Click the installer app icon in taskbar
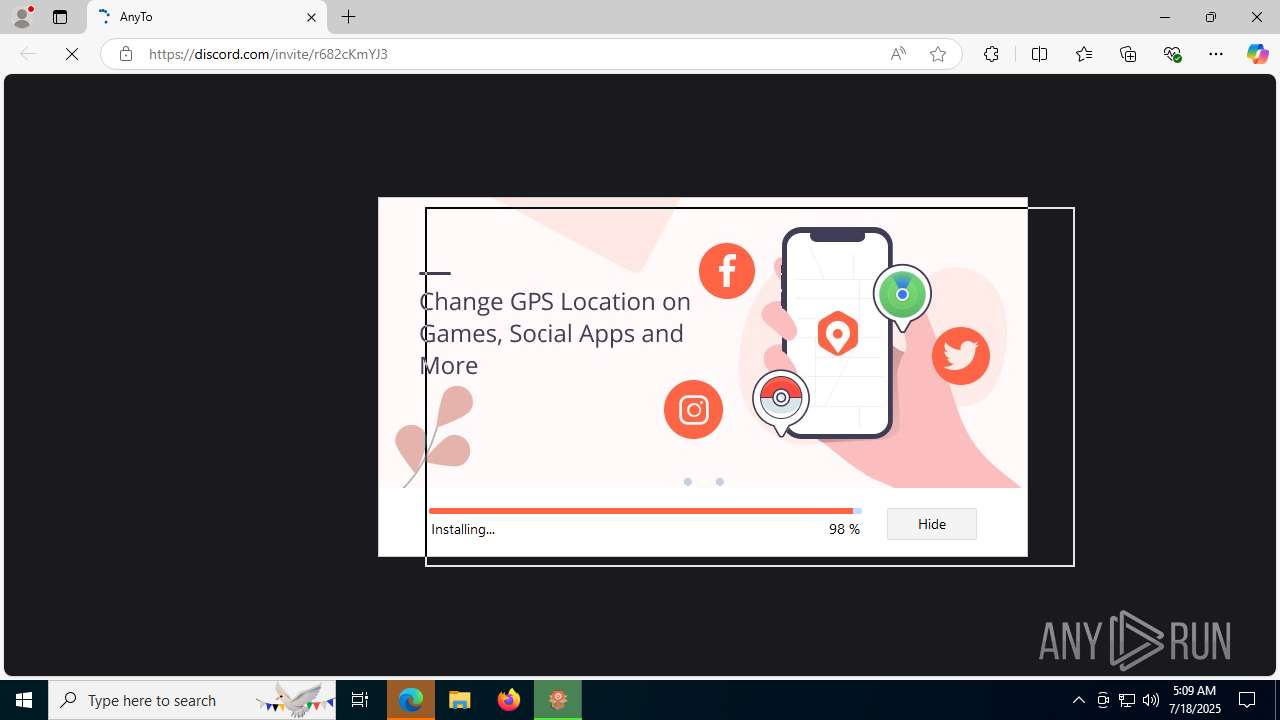This screenshot has height=720, width=1280. coord(558,700)
